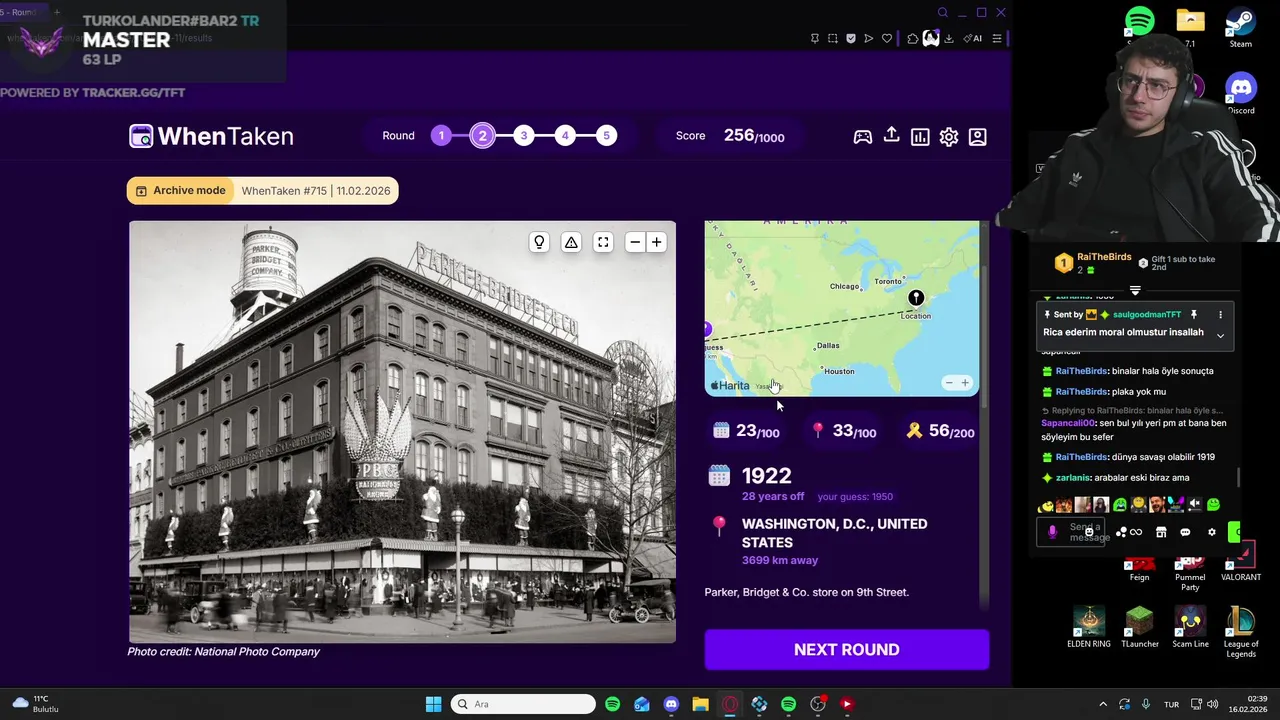Open ELDEN RING desktop shortcut

pos(1089,627)
